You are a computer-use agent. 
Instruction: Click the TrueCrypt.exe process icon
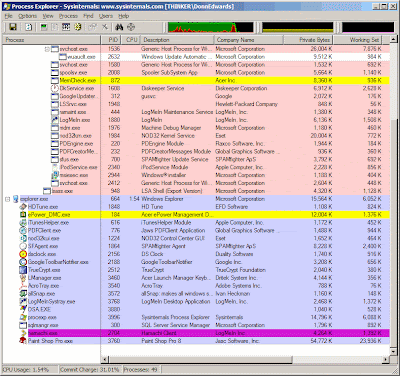[23, 270]
